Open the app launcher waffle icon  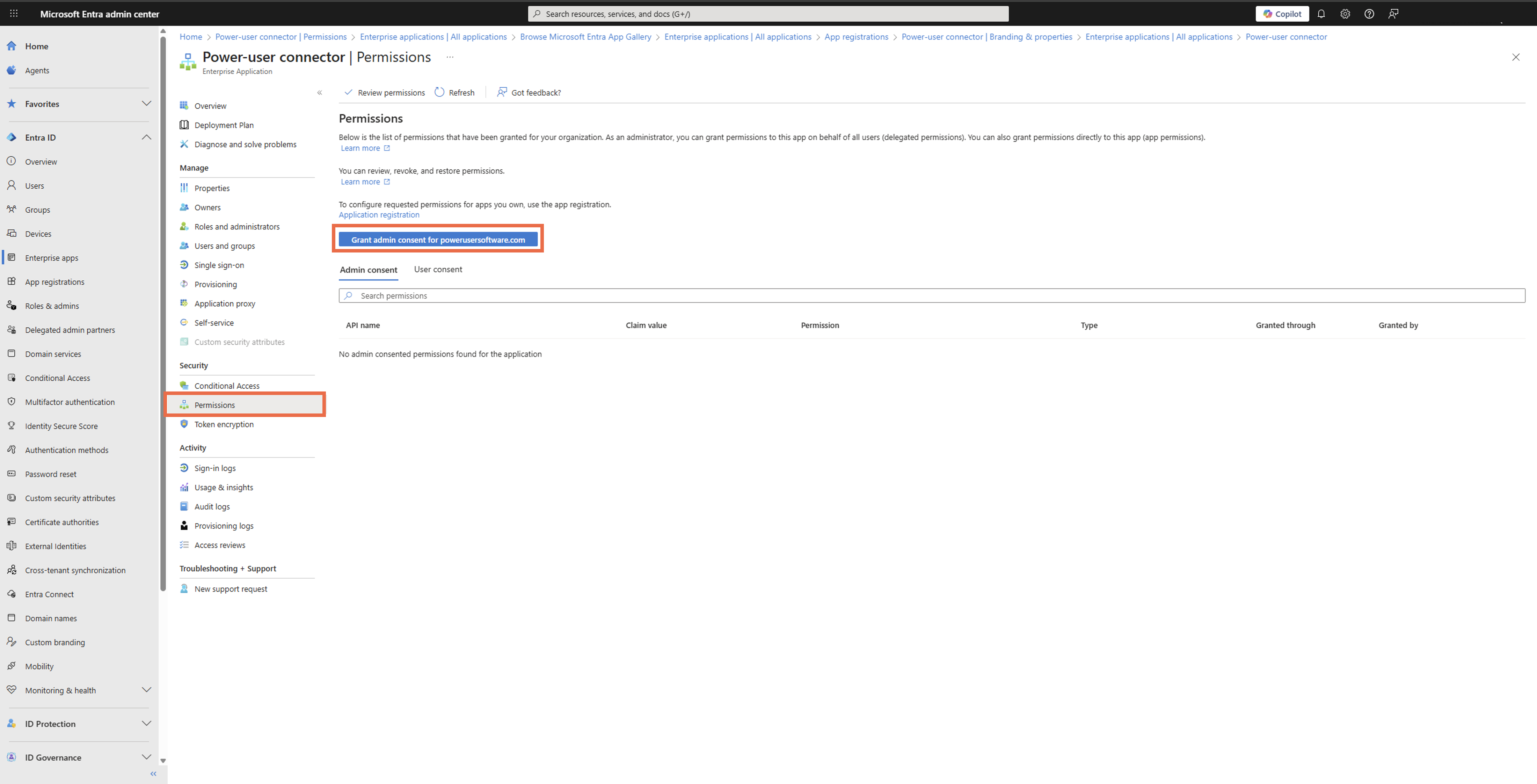[14, 13]
